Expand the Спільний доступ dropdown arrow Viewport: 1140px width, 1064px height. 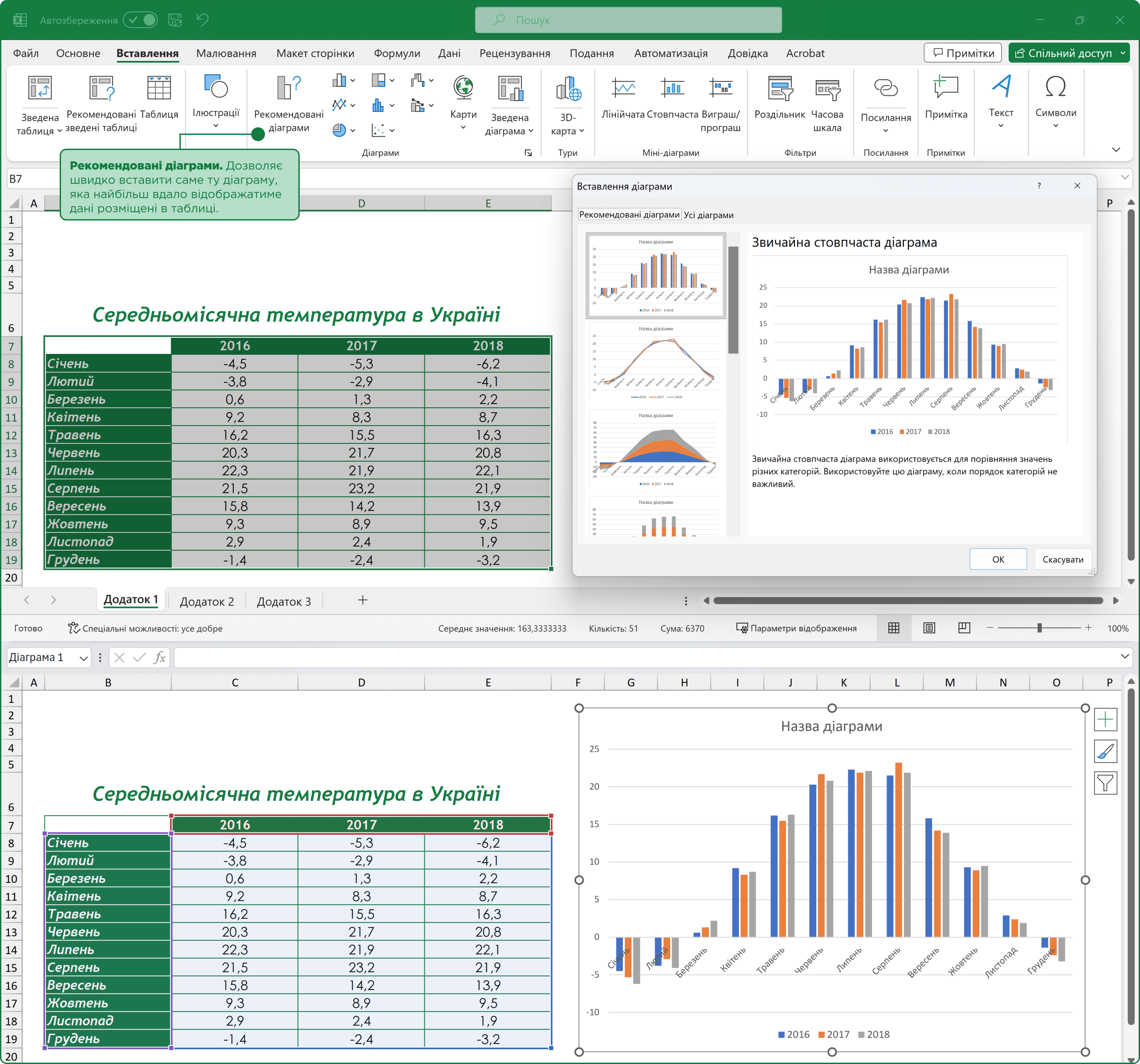tap(1123, 53)
